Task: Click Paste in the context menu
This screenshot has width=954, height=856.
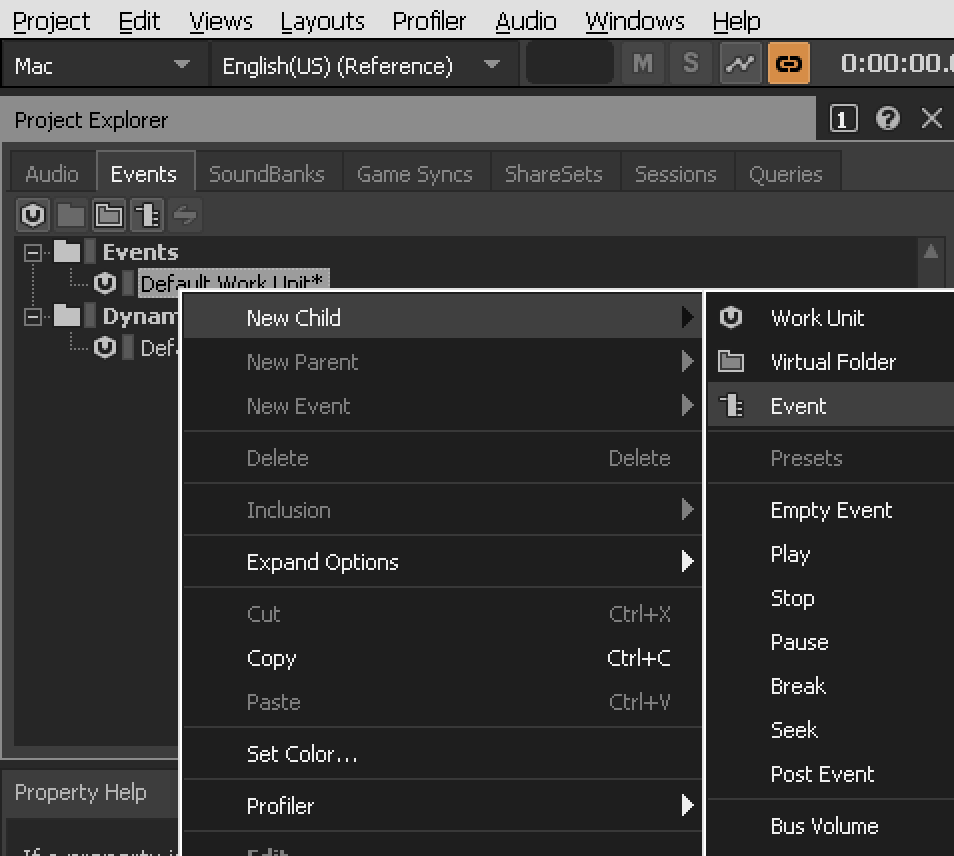Action: point(442,701)
